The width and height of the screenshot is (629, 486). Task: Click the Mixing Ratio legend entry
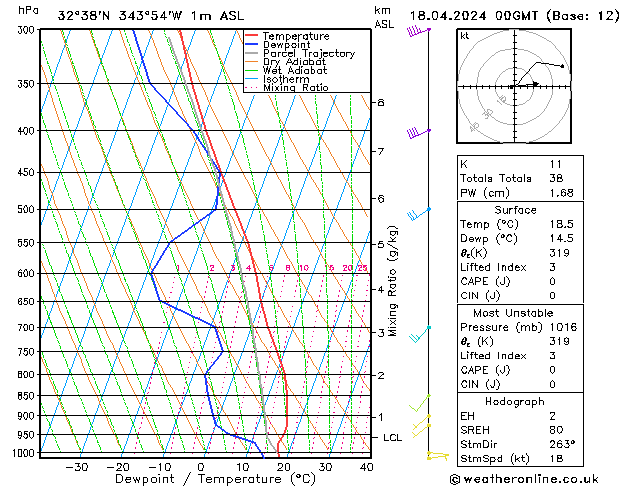[295, 88]
